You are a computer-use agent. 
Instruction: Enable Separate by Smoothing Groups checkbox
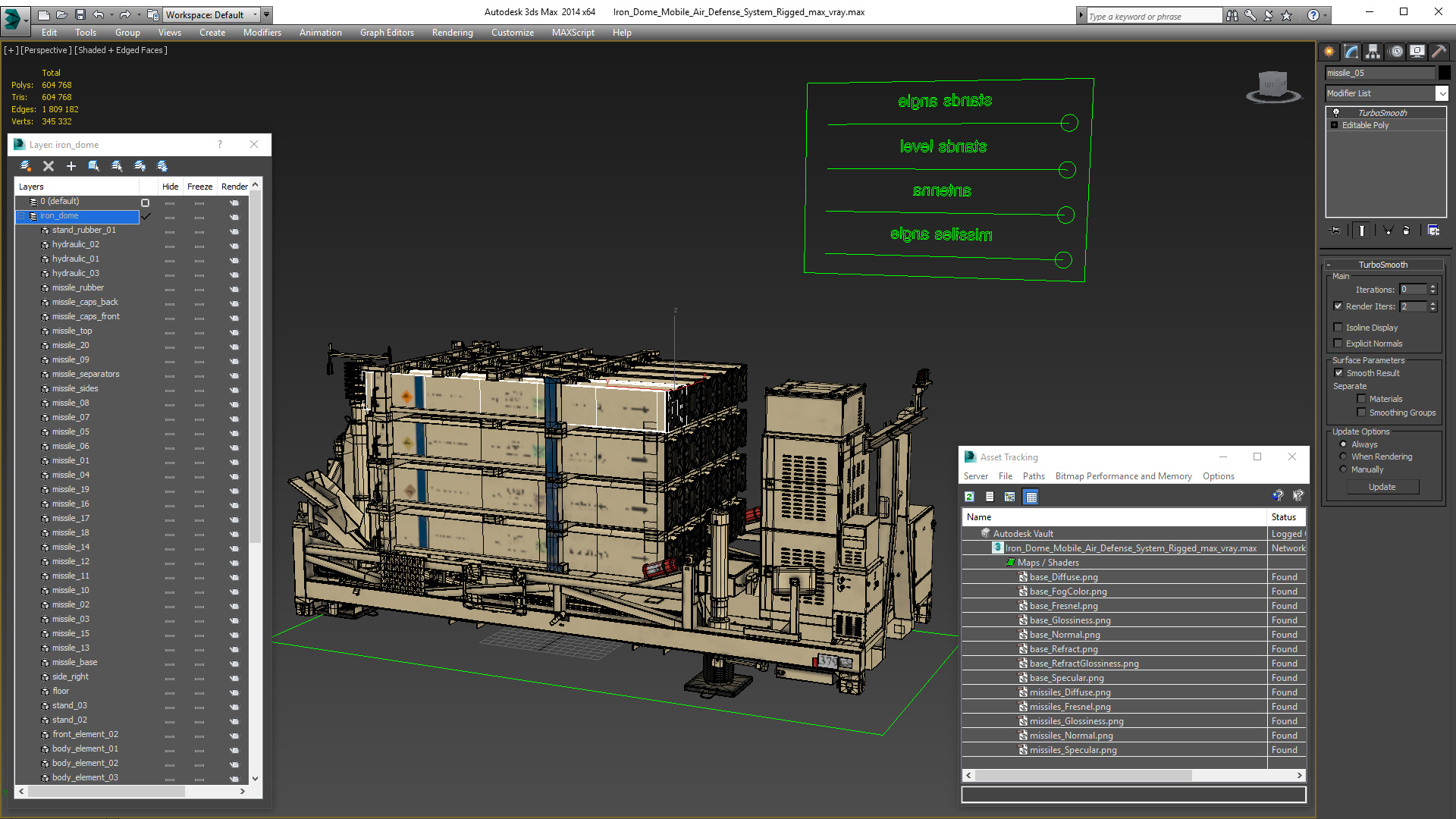pos(1361,413)
